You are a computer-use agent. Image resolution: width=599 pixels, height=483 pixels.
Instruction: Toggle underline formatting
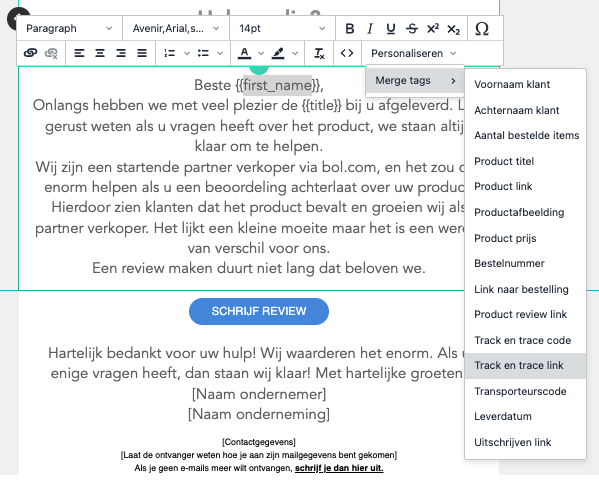(x=390, y=29)
